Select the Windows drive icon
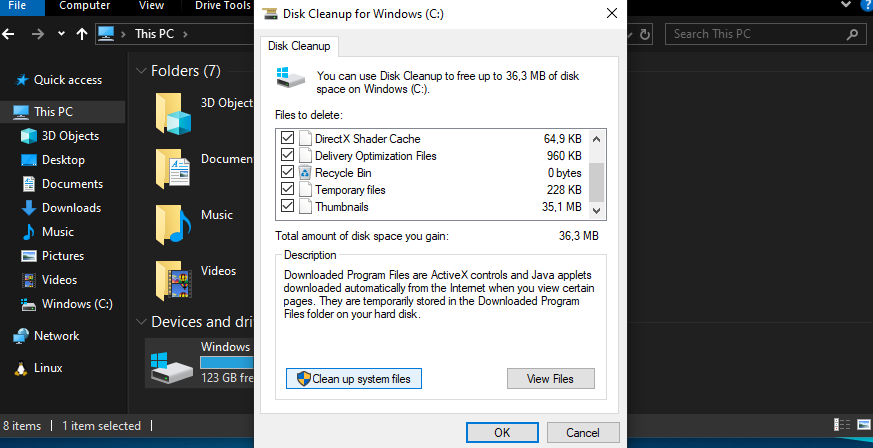873x448 pixels. tap(171, 366)
